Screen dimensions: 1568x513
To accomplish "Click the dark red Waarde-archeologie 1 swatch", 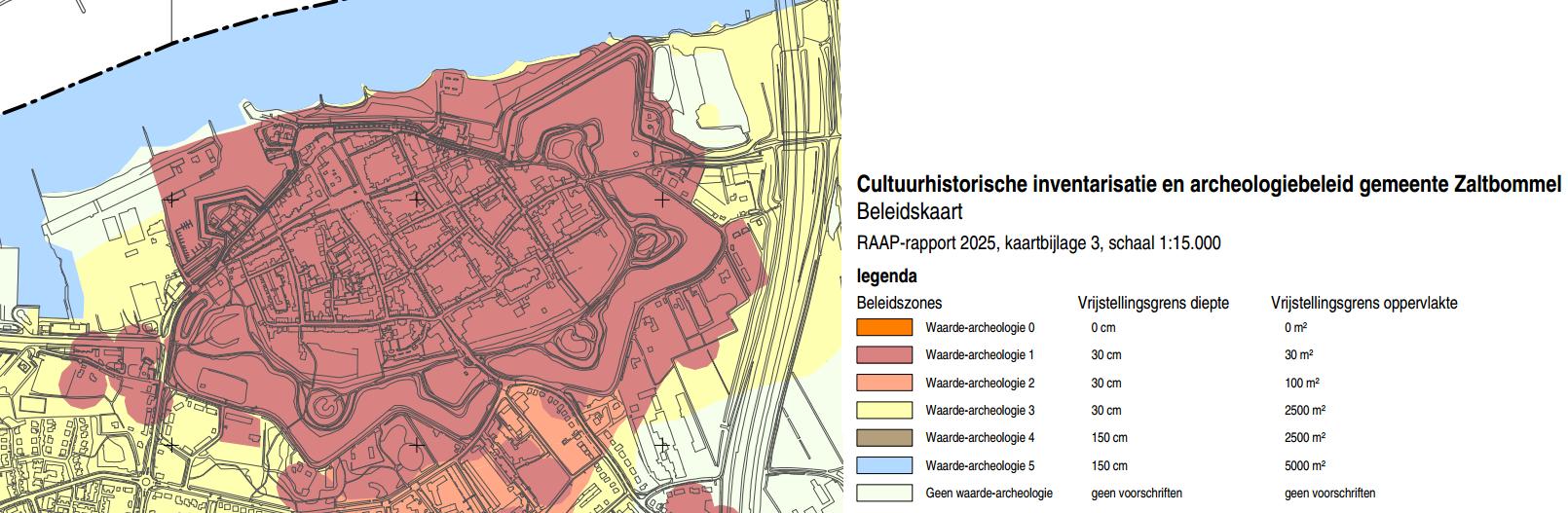I will 884,355.
